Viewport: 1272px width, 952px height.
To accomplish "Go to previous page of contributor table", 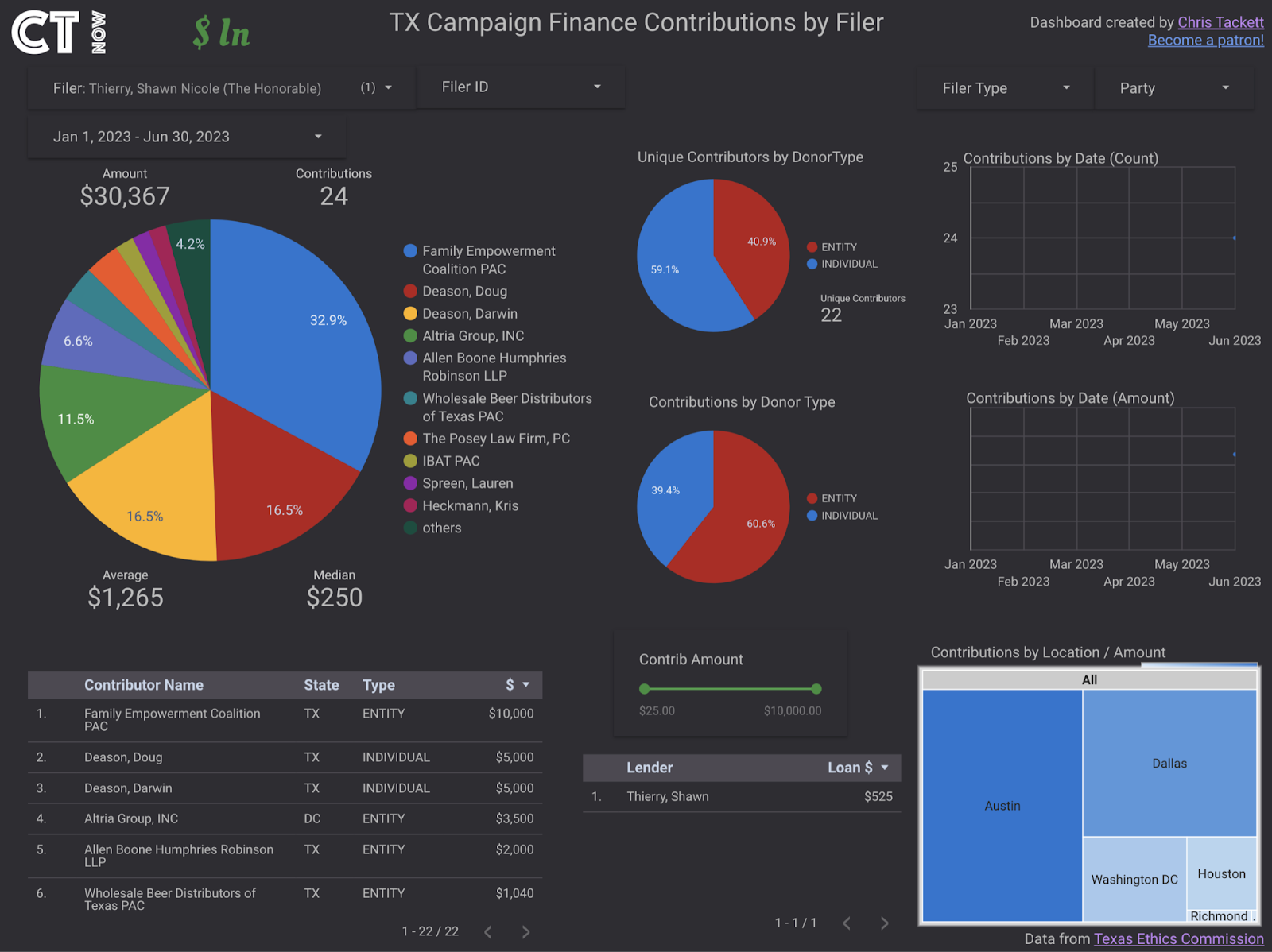I will coord(488,932).
